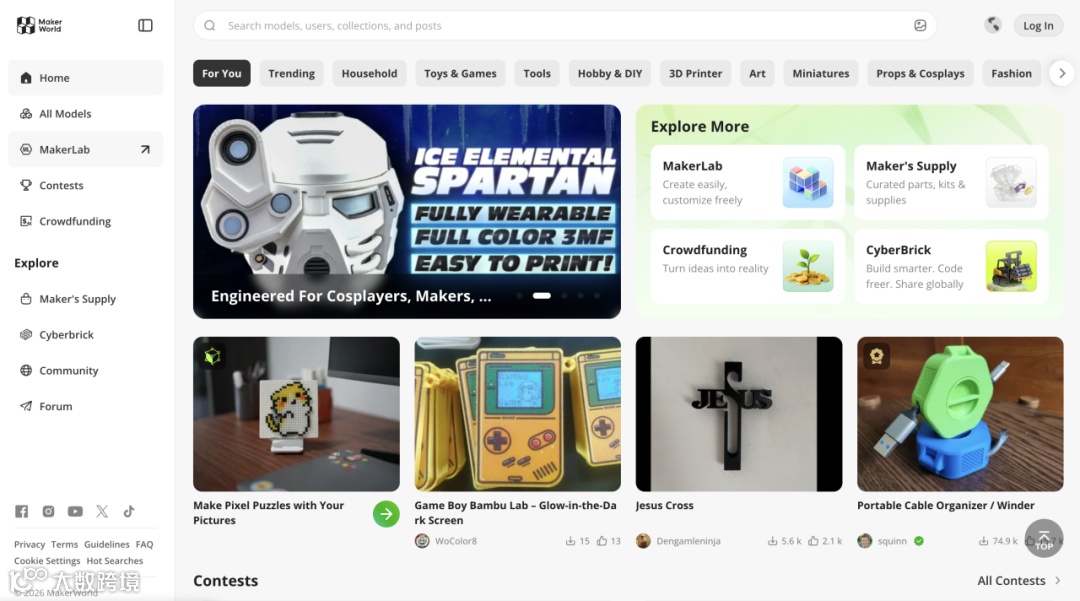This screenshot has height=601, width=1080.
Task: Open Forum in sidebar
Action: (85, 406)
